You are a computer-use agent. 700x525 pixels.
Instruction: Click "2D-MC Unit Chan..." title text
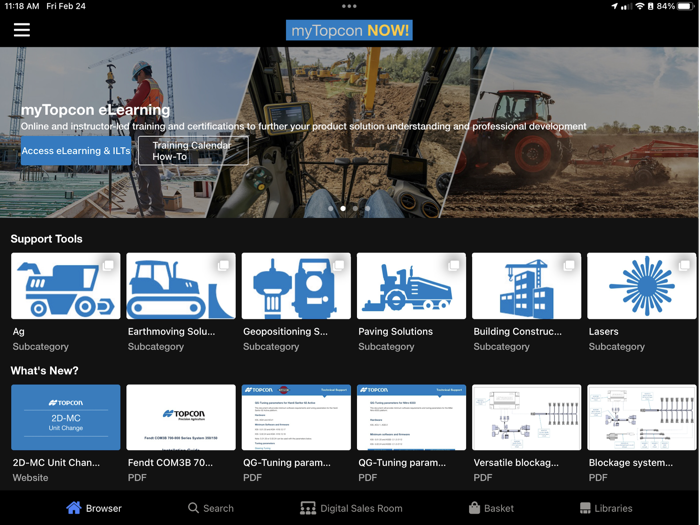pyautogui.click(x=56, y=463)
